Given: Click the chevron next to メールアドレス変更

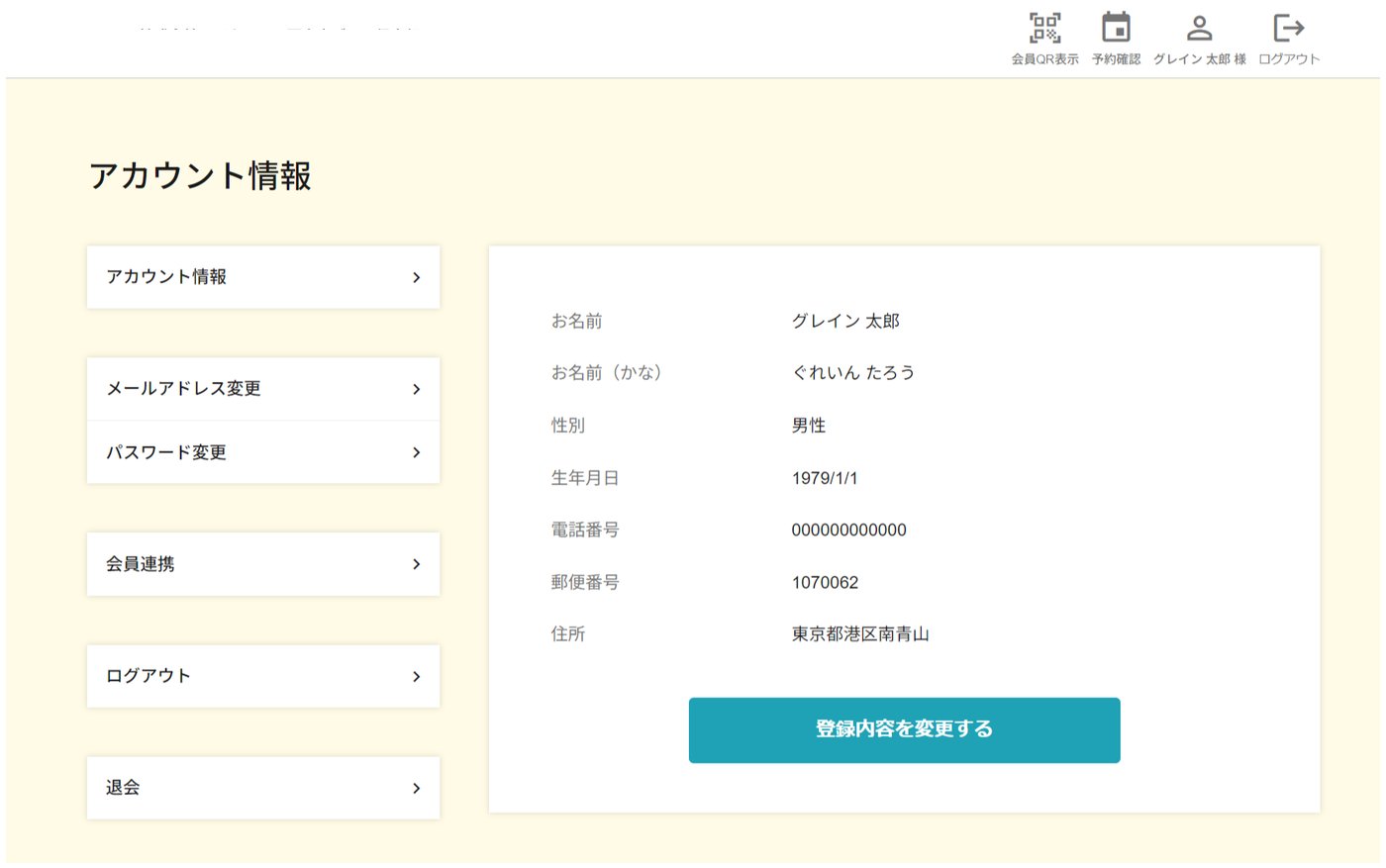Looking at the screenshot, I should [416, 389].
